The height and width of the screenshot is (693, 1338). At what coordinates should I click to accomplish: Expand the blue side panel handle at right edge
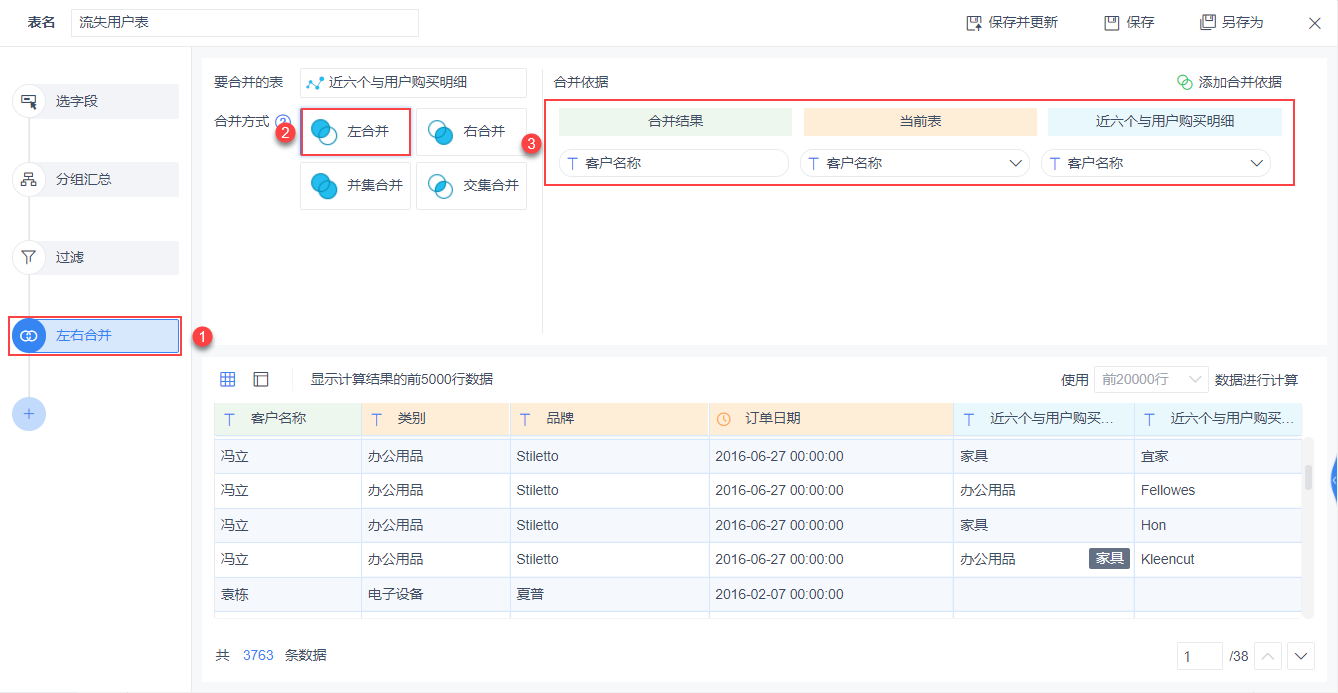(x=1334, y=482)
